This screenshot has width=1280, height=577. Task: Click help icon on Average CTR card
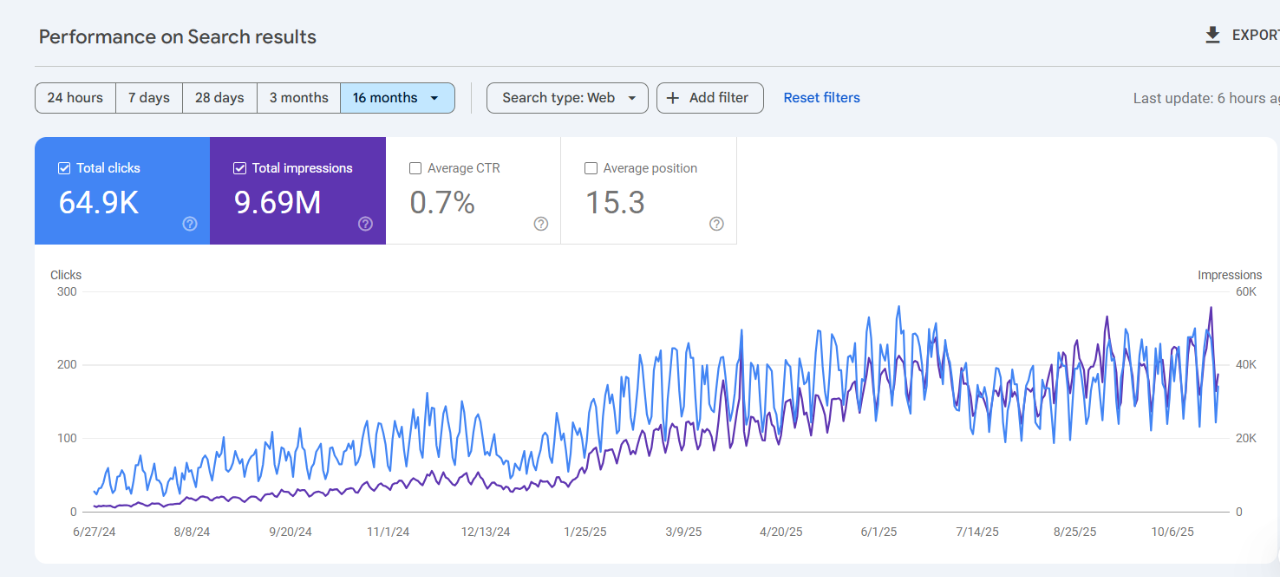point(541,224)
